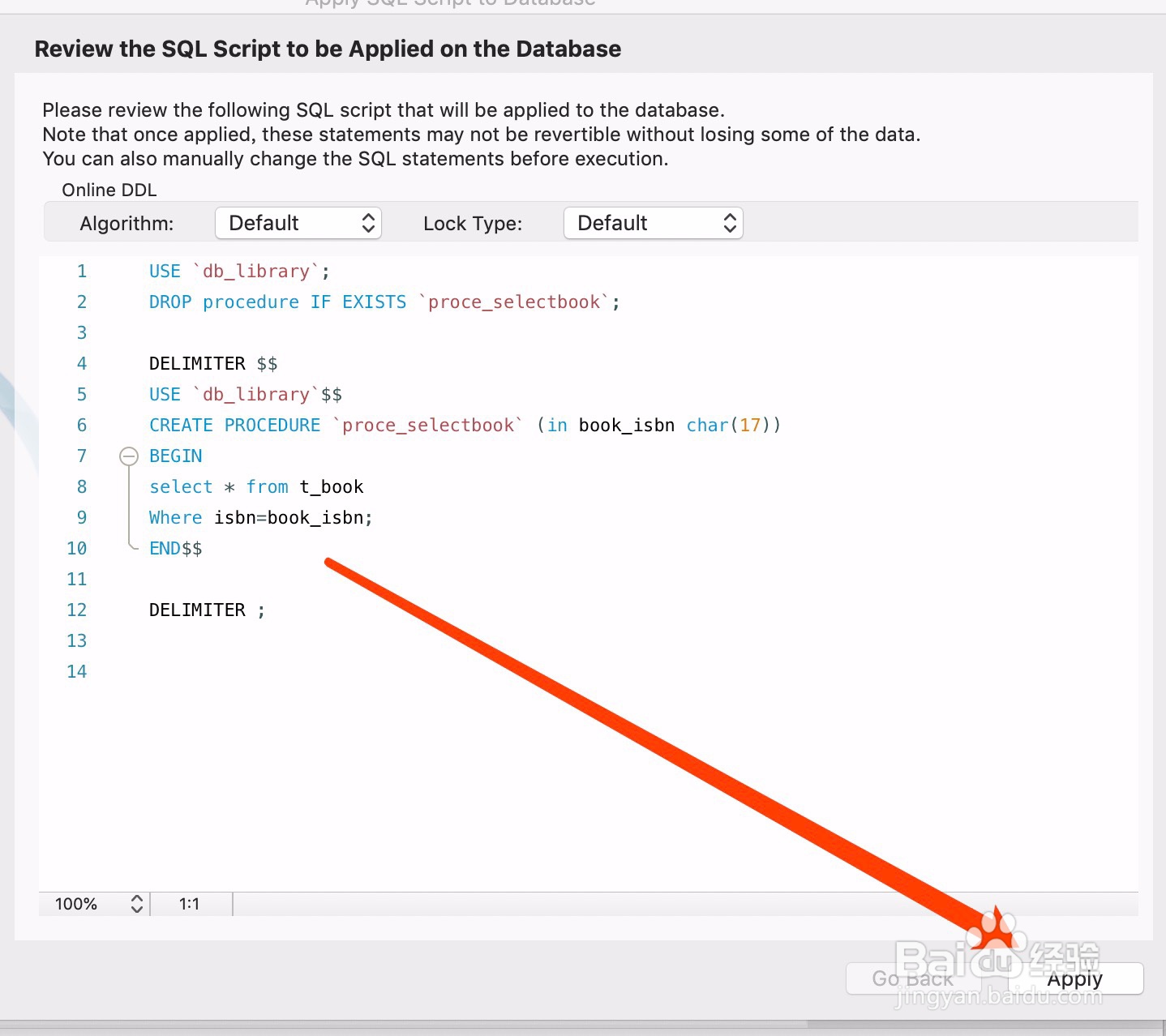
Task: Open the Algorithm dropdown
Action: [x=298, y=223]
